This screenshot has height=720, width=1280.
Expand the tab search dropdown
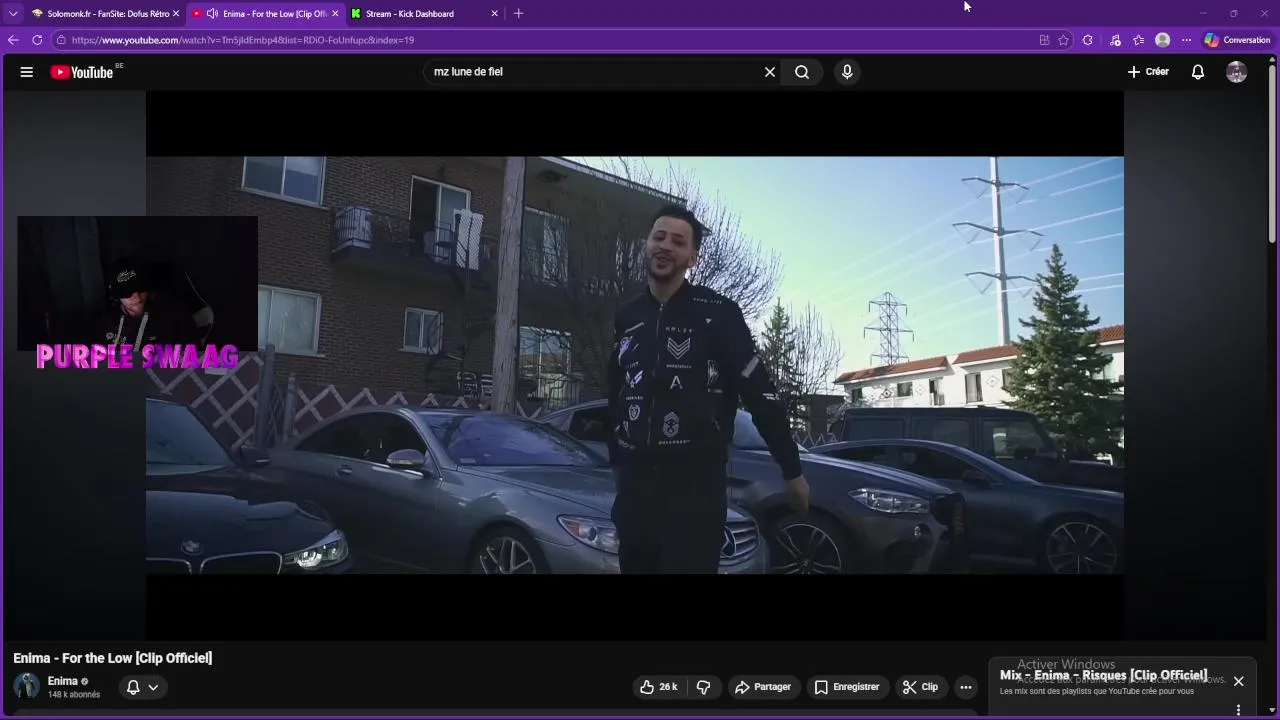pyautogui.click(x=13, y=14)
